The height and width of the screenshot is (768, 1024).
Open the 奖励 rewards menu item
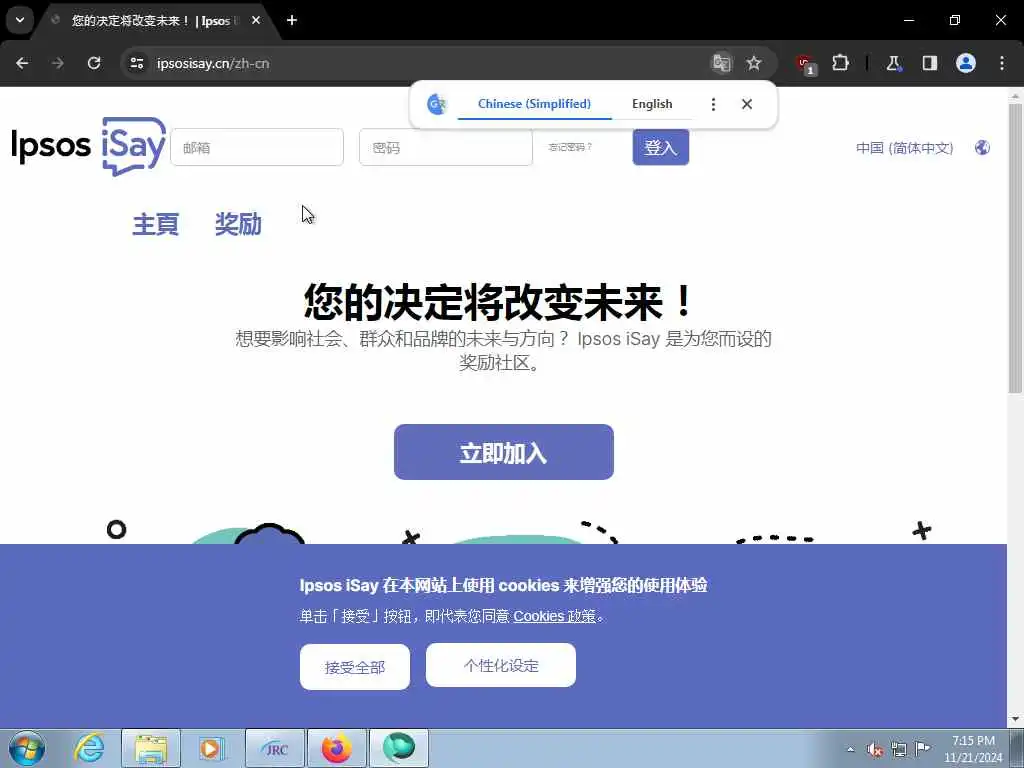coord(238,224)
